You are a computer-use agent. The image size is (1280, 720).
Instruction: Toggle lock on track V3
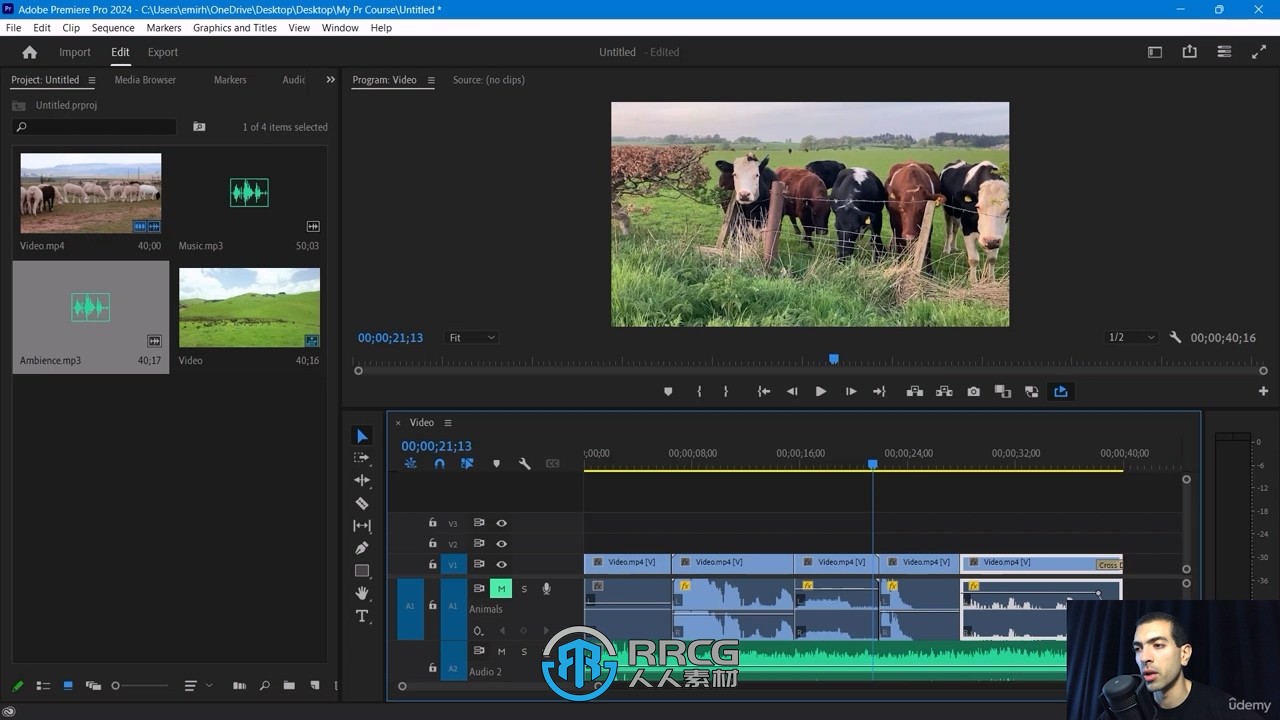pos(432,523)
